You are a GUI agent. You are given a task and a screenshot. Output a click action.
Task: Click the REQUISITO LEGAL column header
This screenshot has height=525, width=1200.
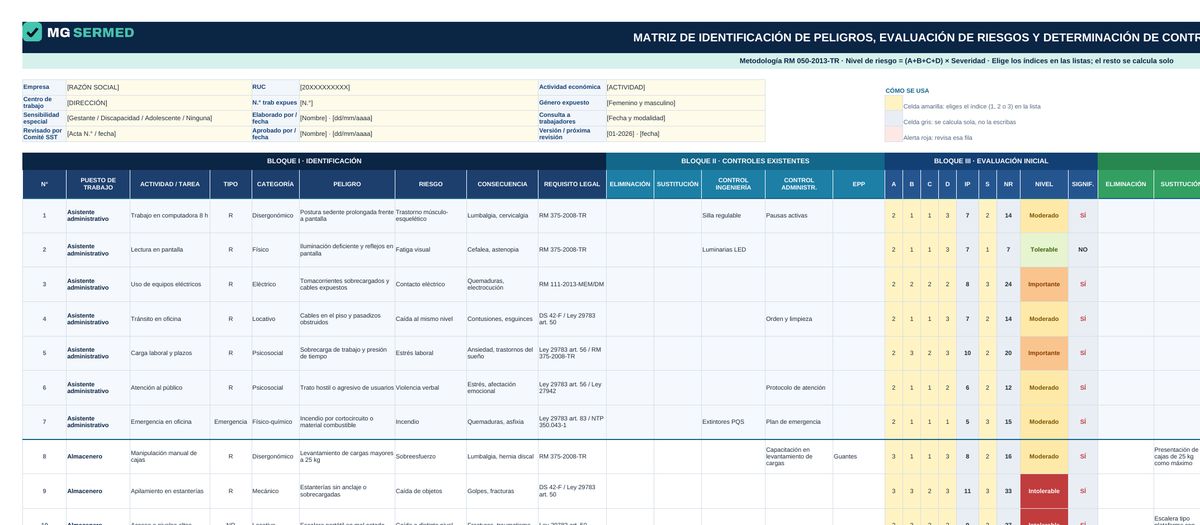[x=571, y=184]
